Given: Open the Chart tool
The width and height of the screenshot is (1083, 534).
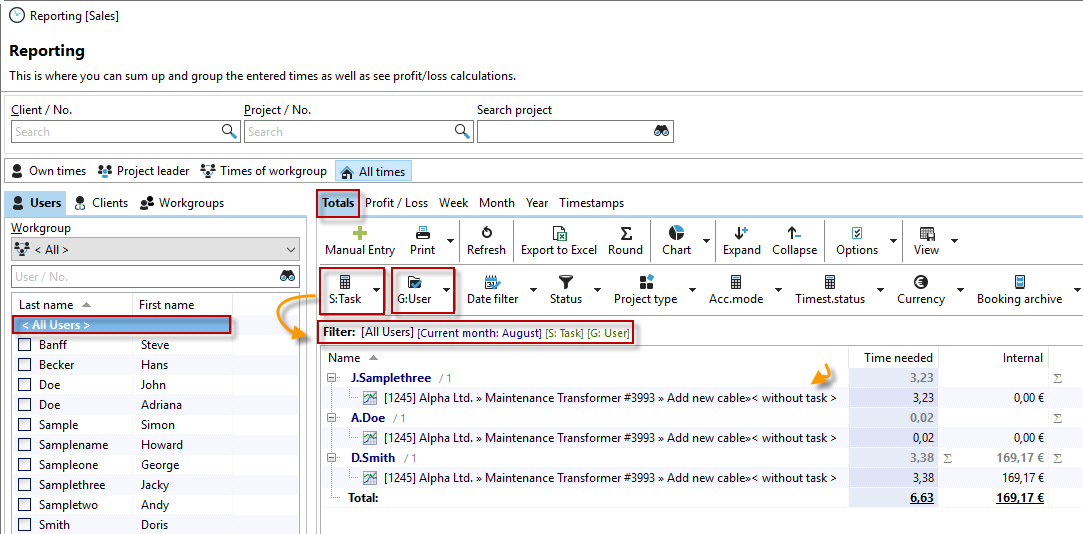Looking at the screenshot, I should [676, 233].
